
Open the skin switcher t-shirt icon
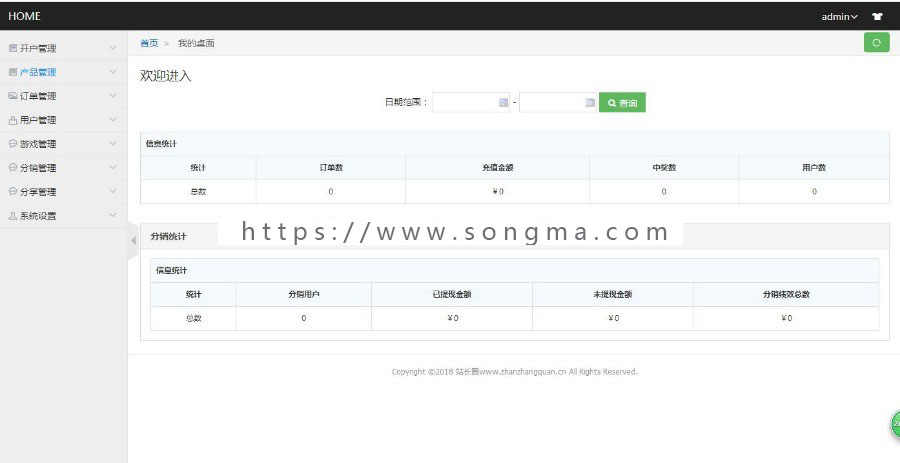pos(877,17)
